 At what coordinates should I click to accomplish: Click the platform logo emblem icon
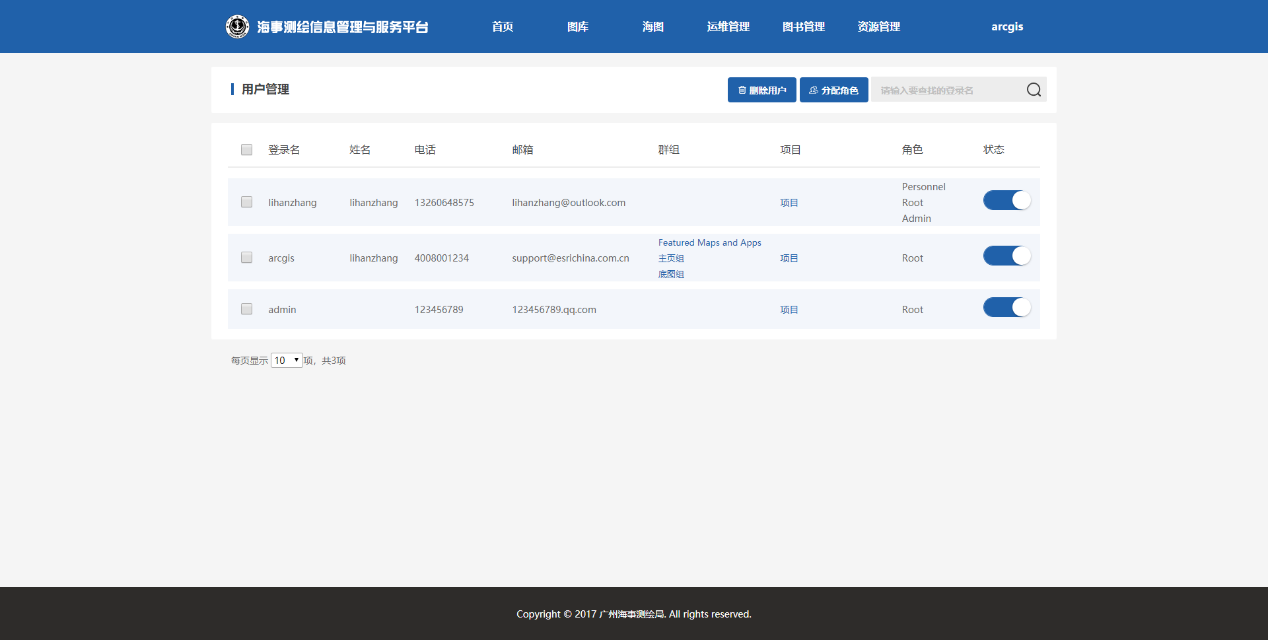tap(237, 27)
